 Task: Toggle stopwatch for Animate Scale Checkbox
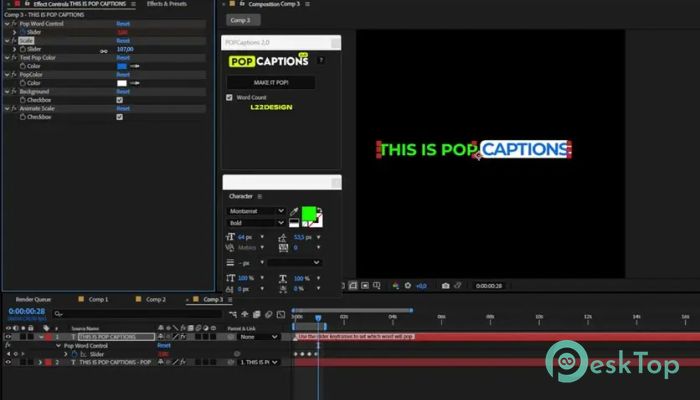tap(23, 117)
